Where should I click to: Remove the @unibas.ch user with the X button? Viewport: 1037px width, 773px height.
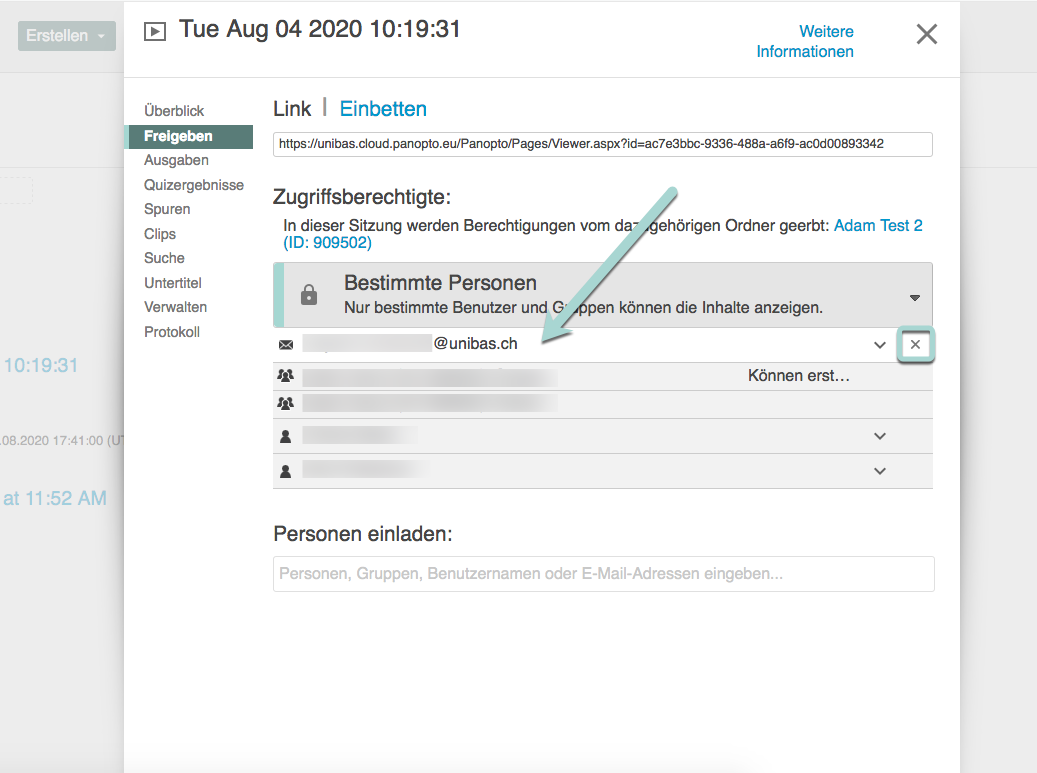[x=915, y=344]
